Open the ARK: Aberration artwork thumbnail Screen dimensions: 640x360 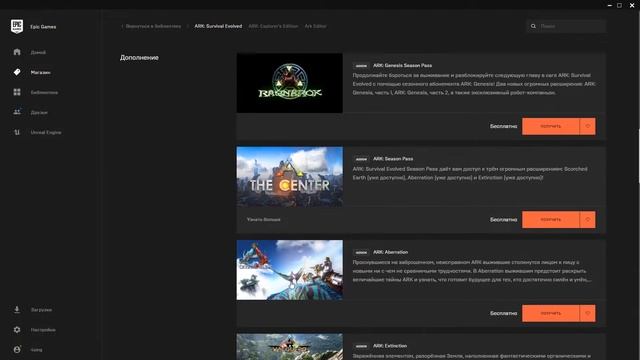(289, 270)
